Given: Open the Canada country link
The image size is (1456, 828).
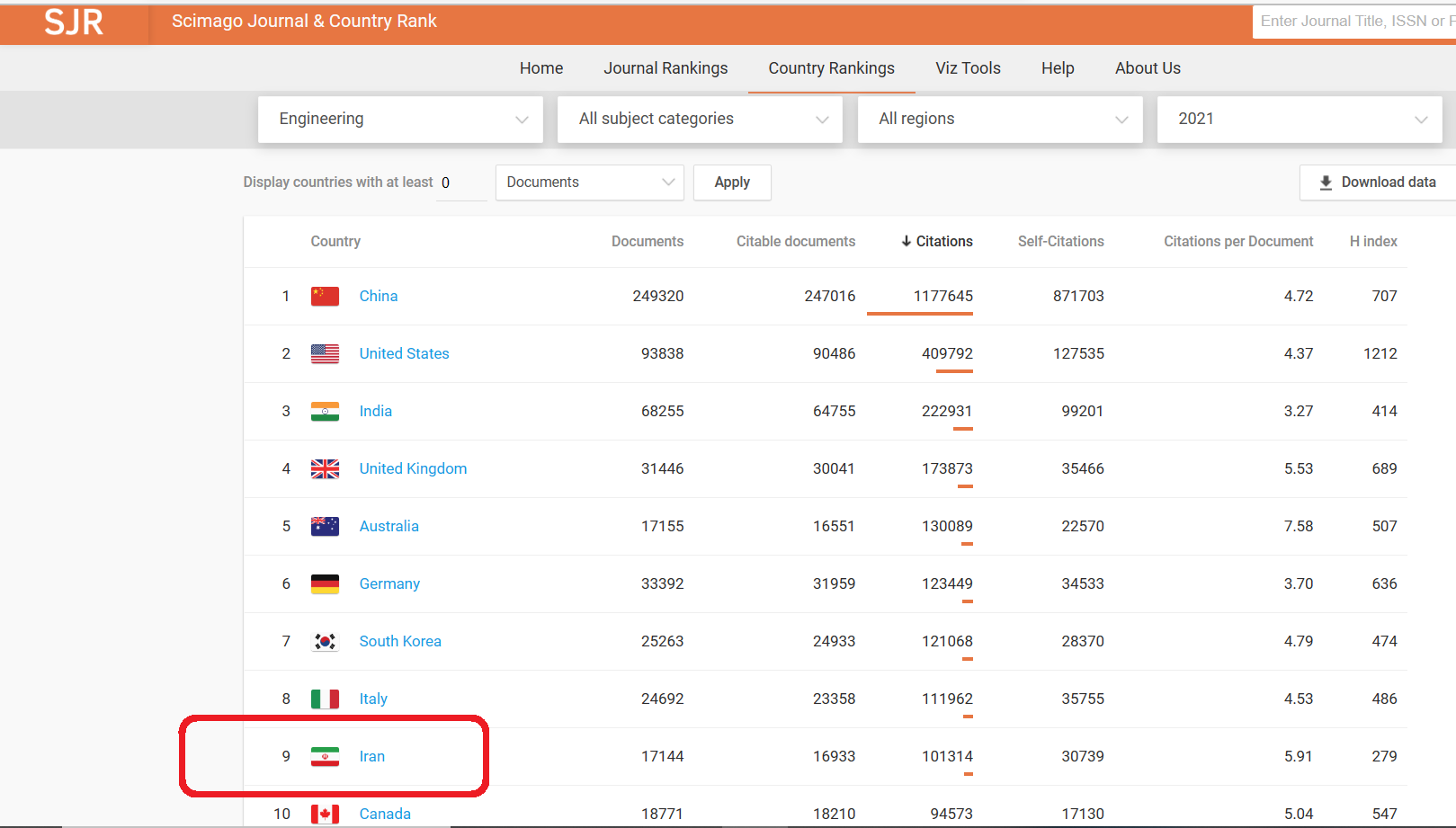Looking at the screenshot, I should pos(385,814).
